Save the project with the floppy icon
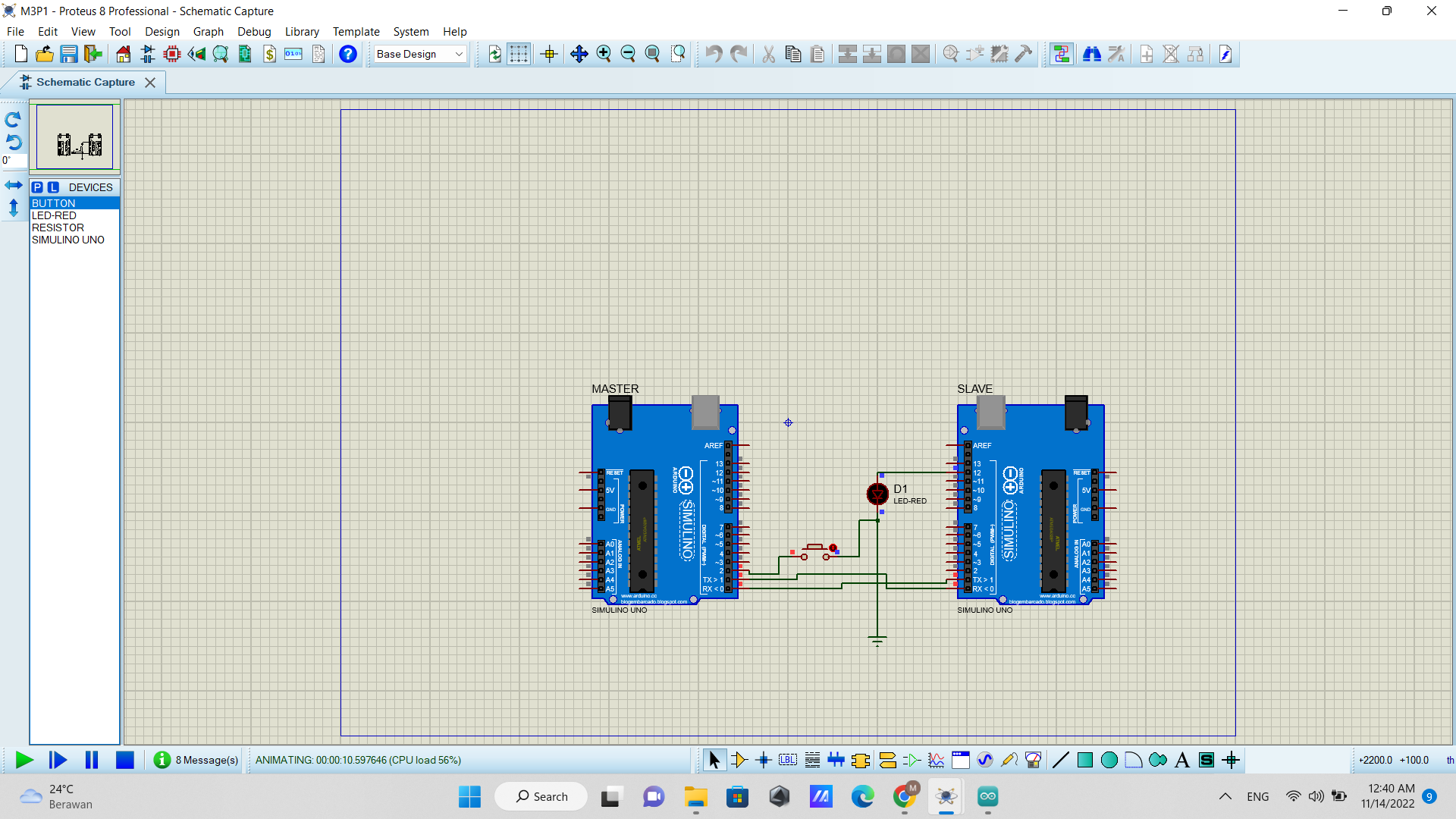1456x819 pixels. 69,54
